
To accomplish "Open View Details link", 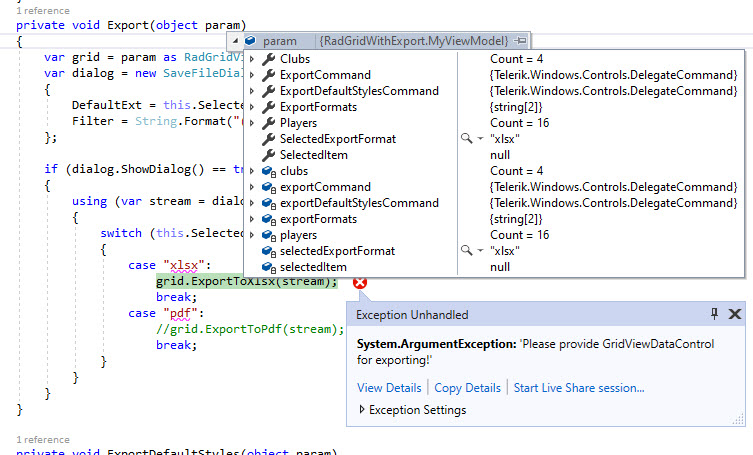I will tap(389, 388).
